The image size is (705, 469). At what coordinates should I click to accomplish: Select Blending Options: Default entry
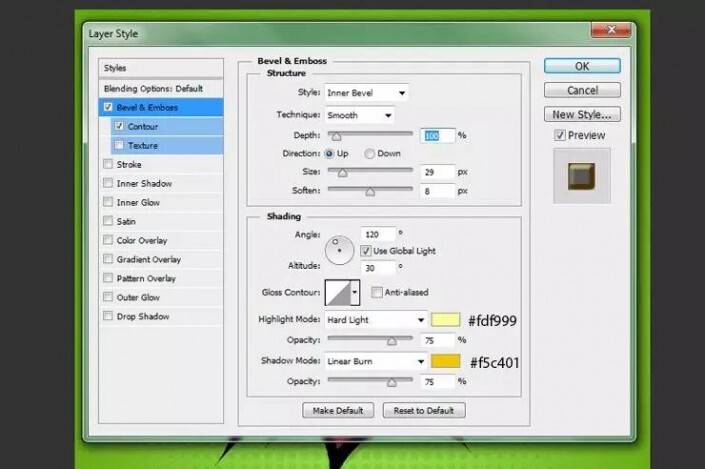click(152, 88)
